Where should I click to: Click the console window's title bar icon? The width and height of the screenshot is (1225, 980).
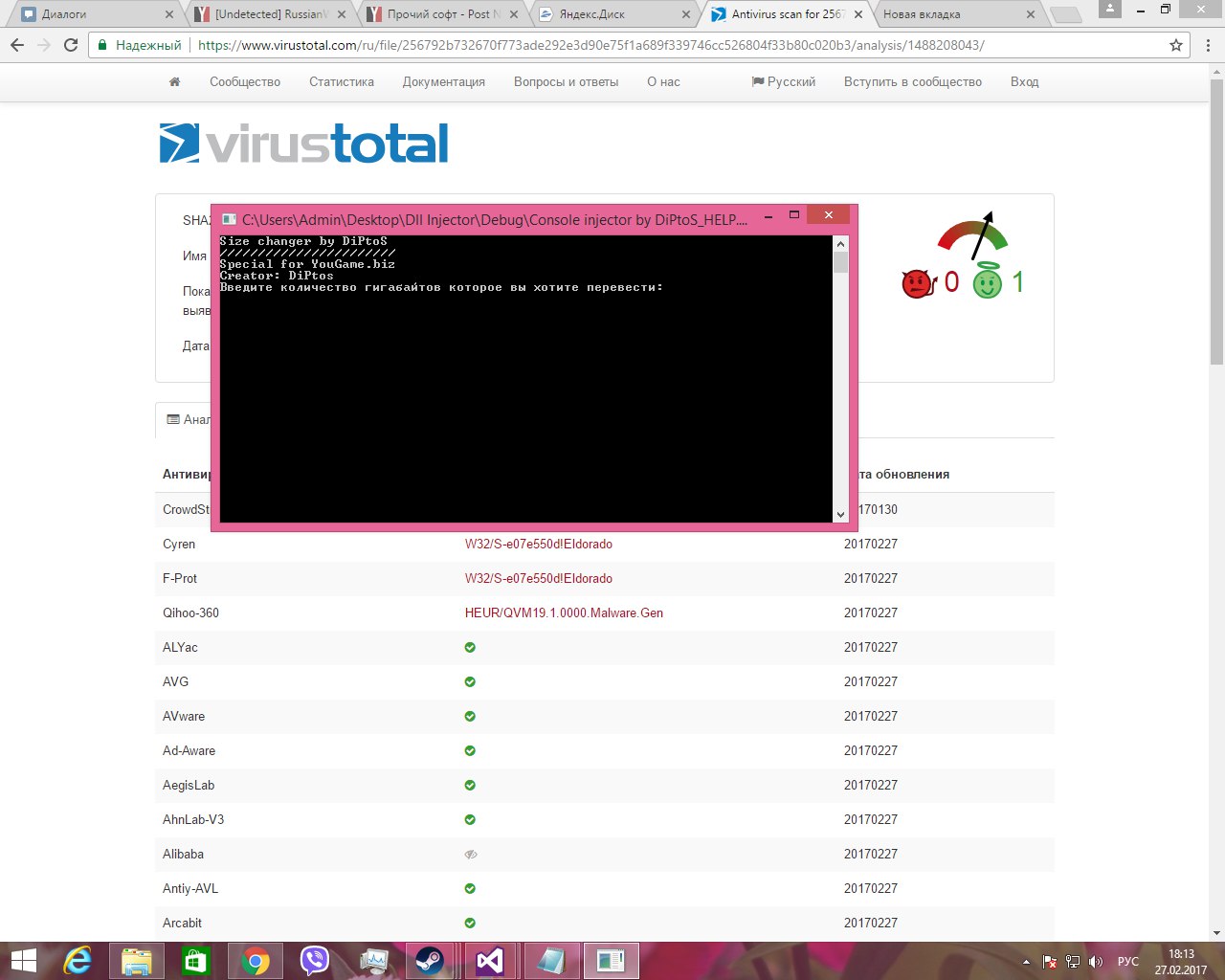230,219
